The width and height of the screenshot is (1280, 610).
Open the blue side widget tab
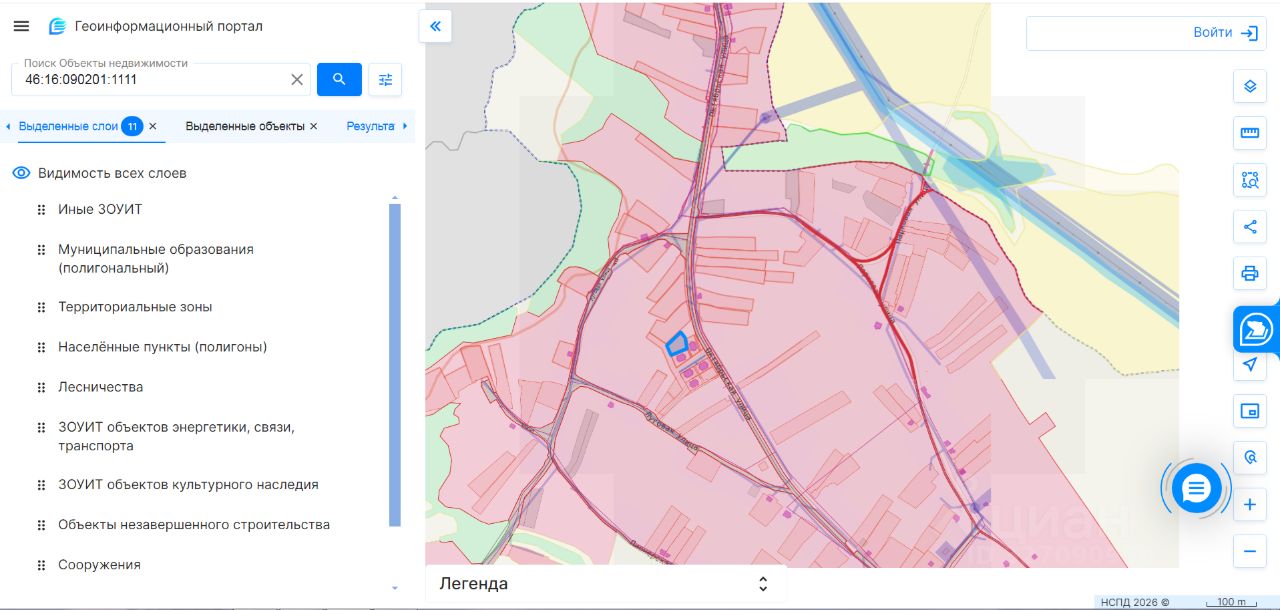coord(1255,330)
